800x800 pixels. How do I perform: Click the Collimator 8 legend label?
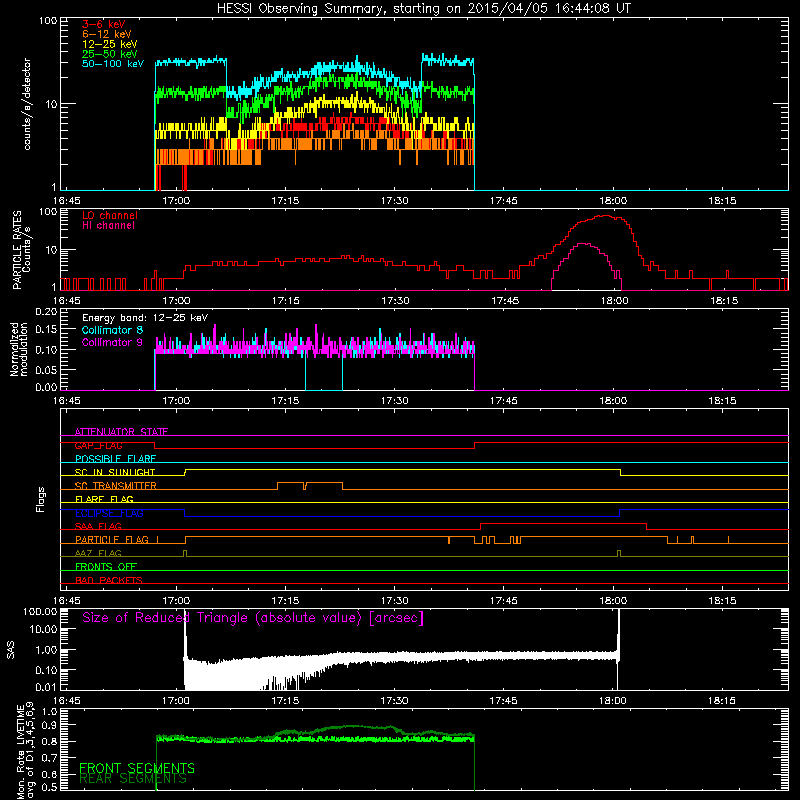point(112,330)
